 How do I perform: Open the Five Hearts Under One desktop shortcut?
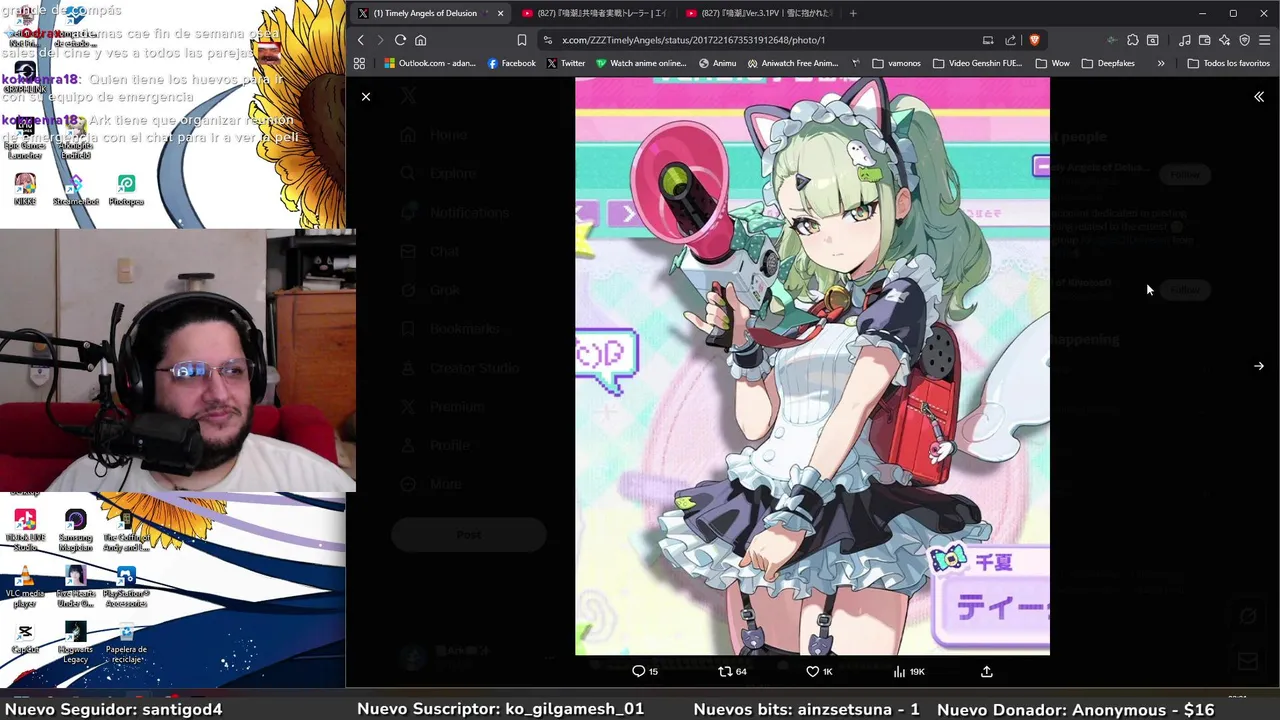point(75,587)
